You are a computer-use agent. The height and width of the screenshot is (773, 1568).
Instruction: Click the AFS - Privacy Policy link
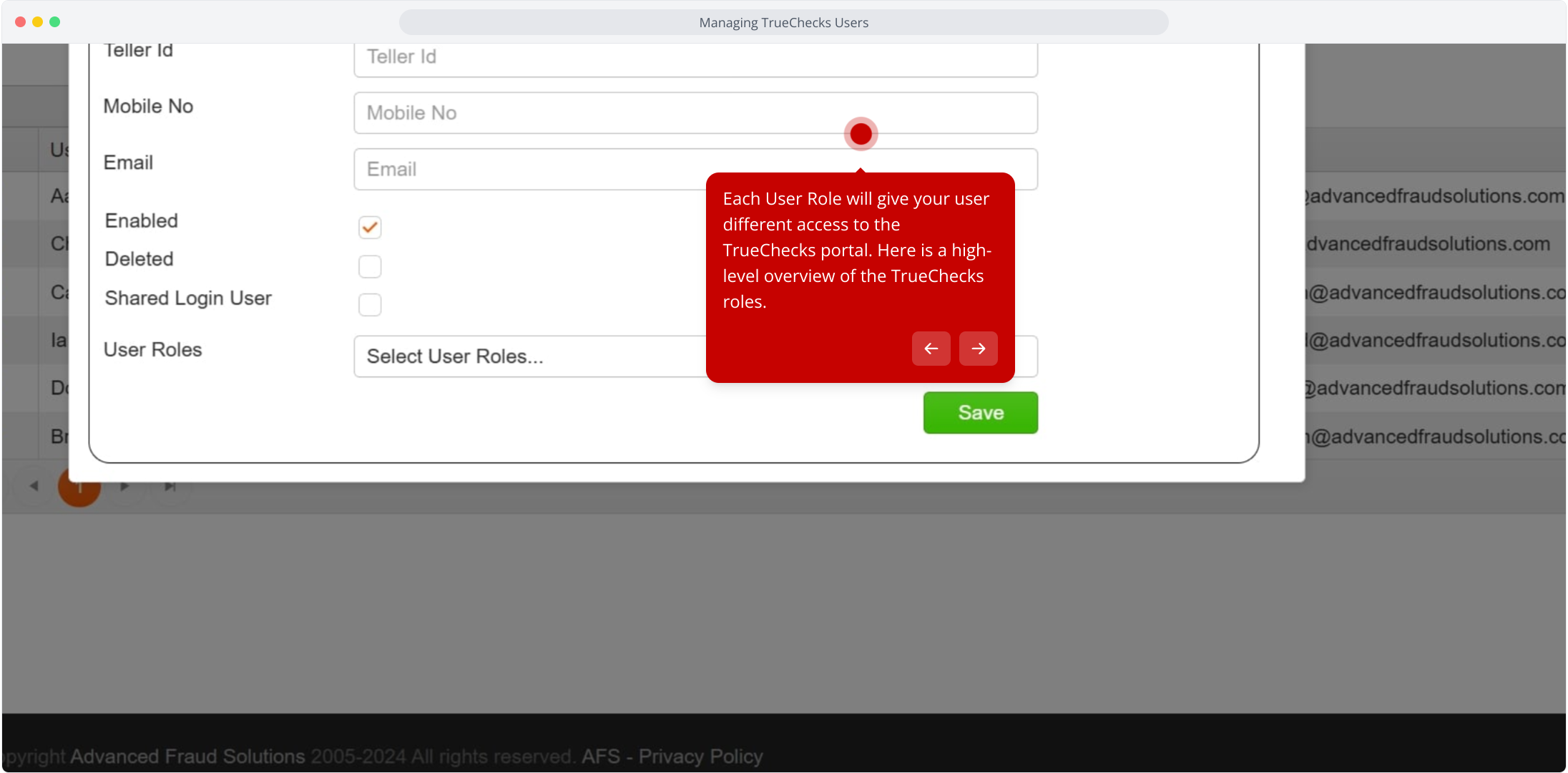pos(672,757)
